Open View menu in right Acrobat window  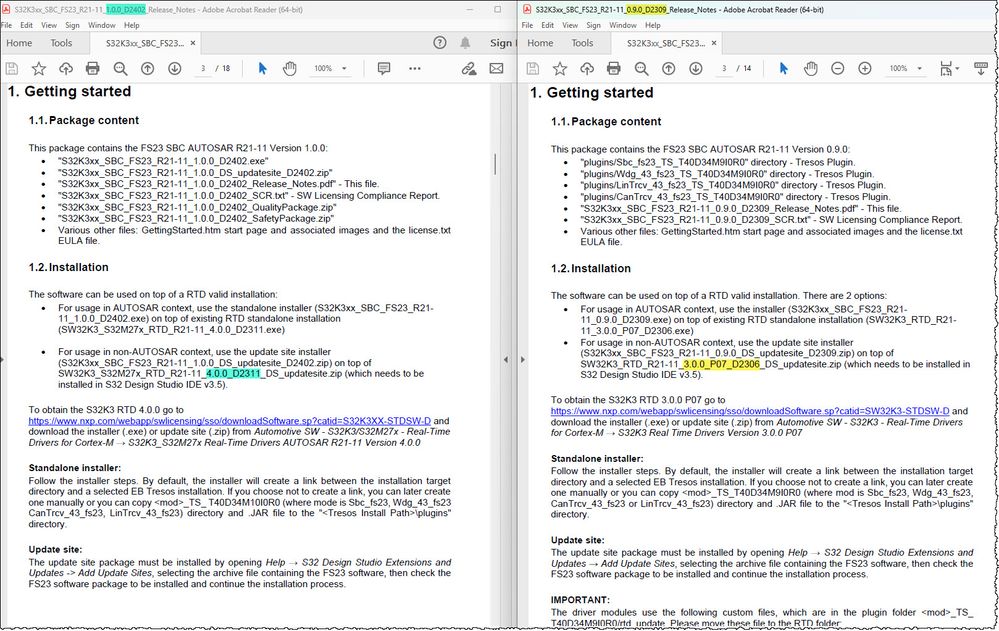[x=570, y=25]
